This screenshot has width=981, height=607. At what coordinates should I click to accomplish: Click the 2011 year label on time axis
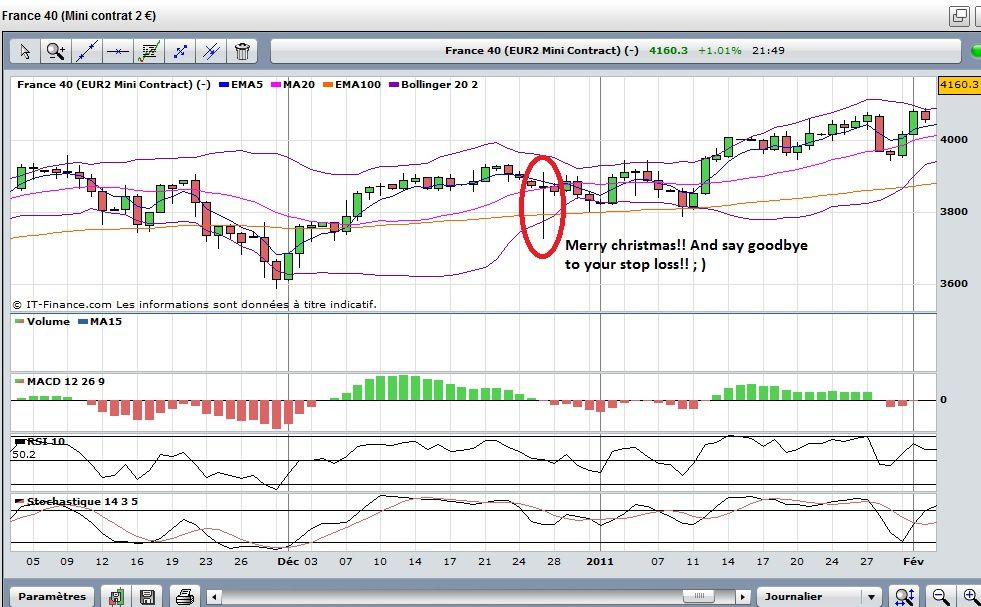[x=600, y=562]
